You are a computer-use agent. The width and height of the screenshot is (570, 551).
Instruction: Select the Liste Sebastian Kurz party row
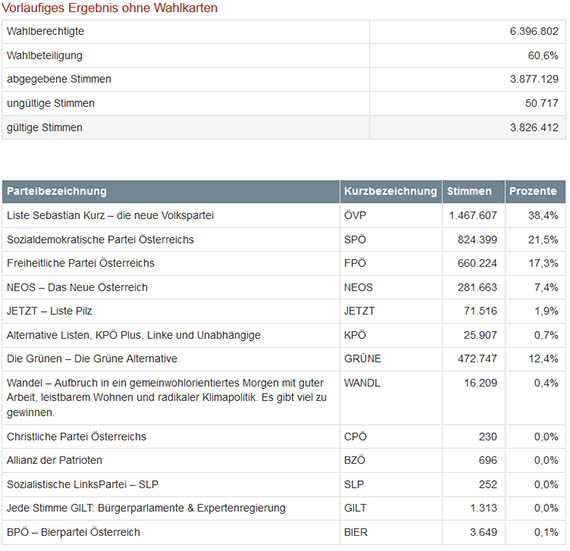284,215
